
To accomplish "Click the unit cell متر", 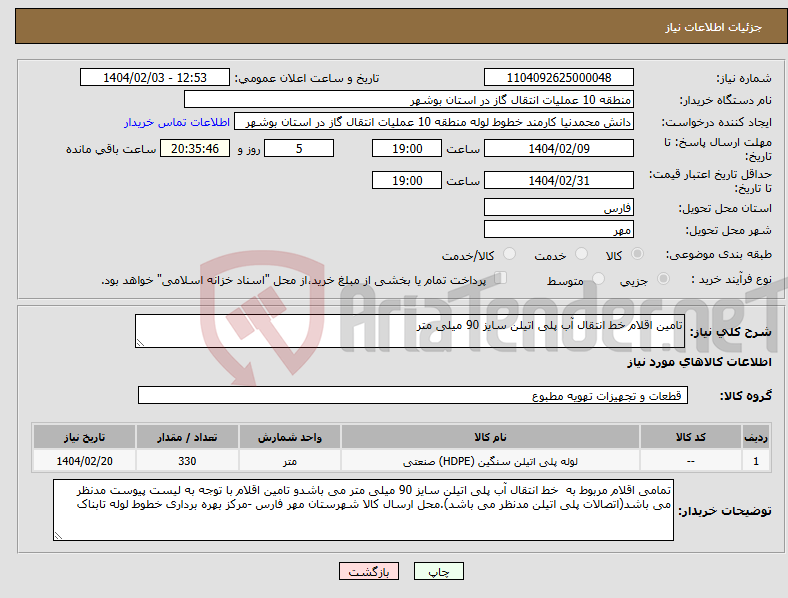I will click(x=290, y=461).
